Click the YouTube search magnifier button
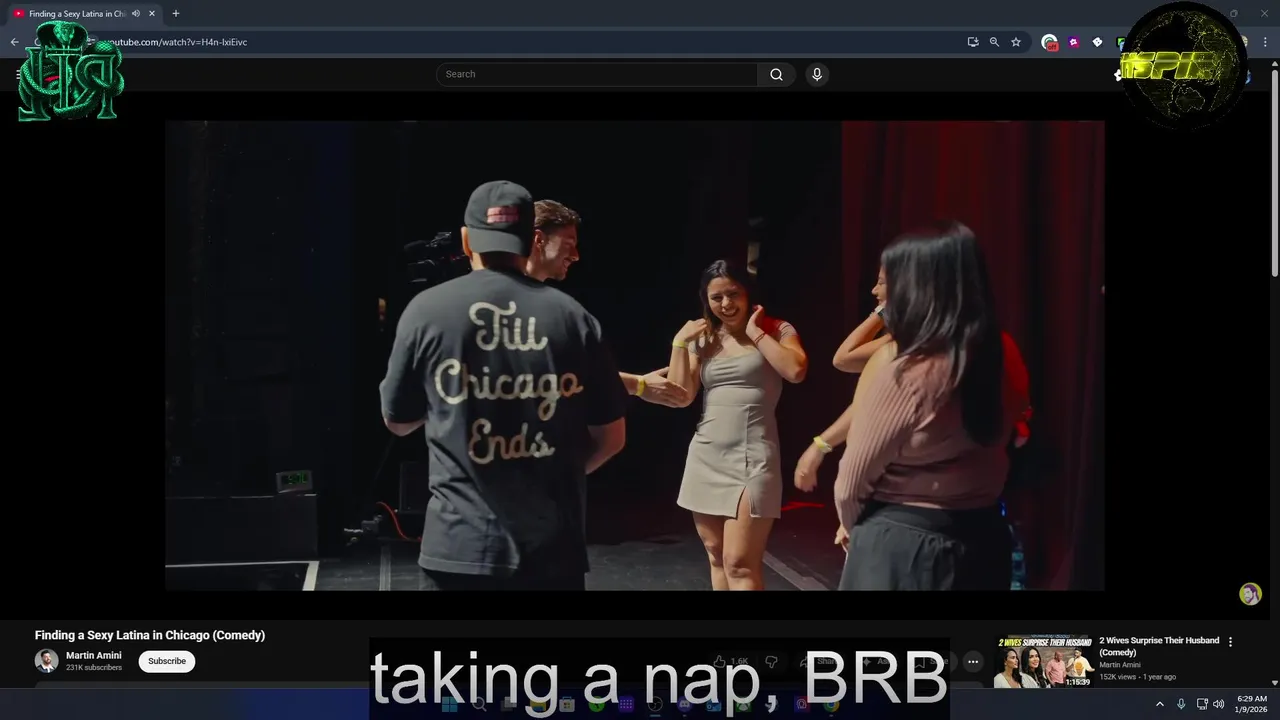The image size is (1280, 720). point(776,74)
